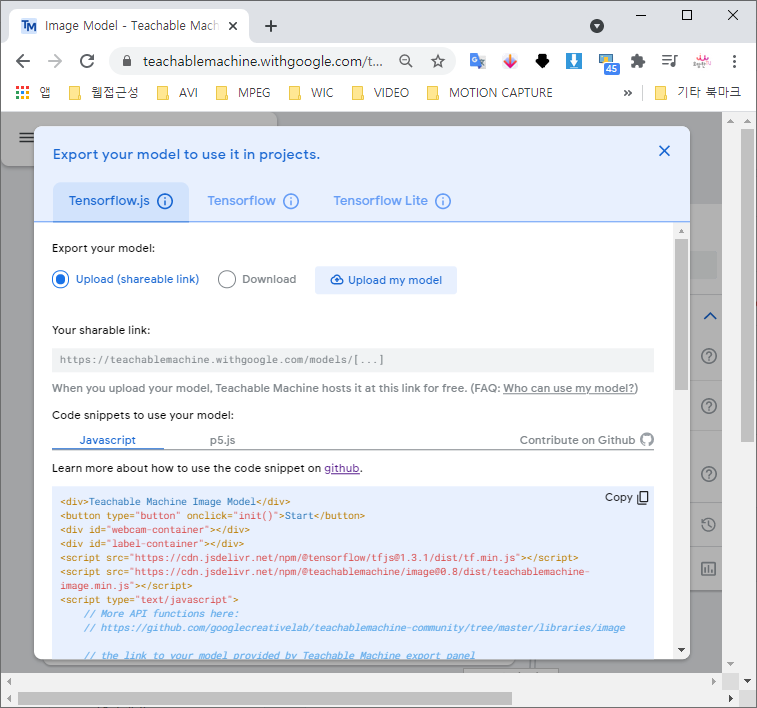Click the zoom magnifier in address bar
Viewport: 757px width, 708px height.
click(406, 61)
